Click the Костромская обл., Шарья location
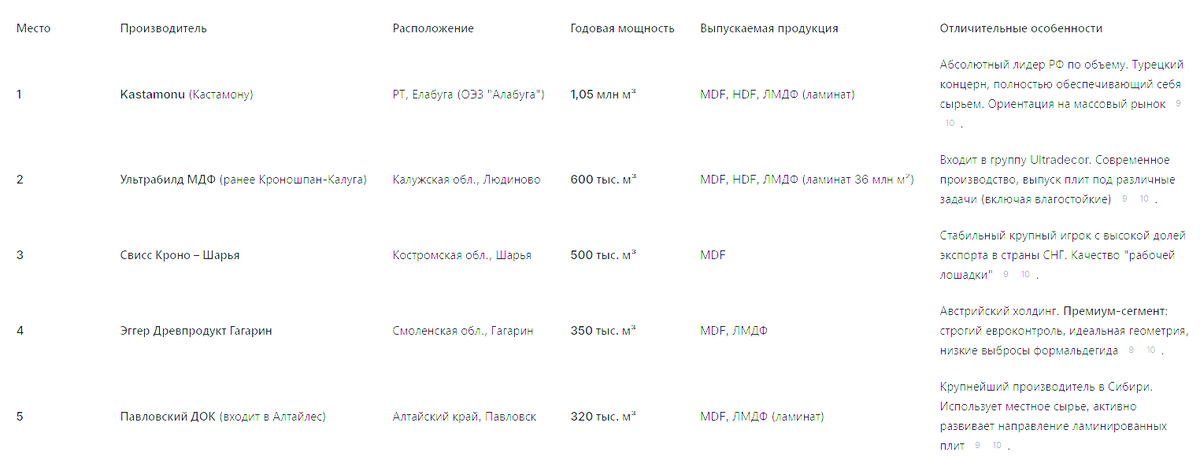The height and width of the screenshot is (456, 1200). tap(462, 255)
